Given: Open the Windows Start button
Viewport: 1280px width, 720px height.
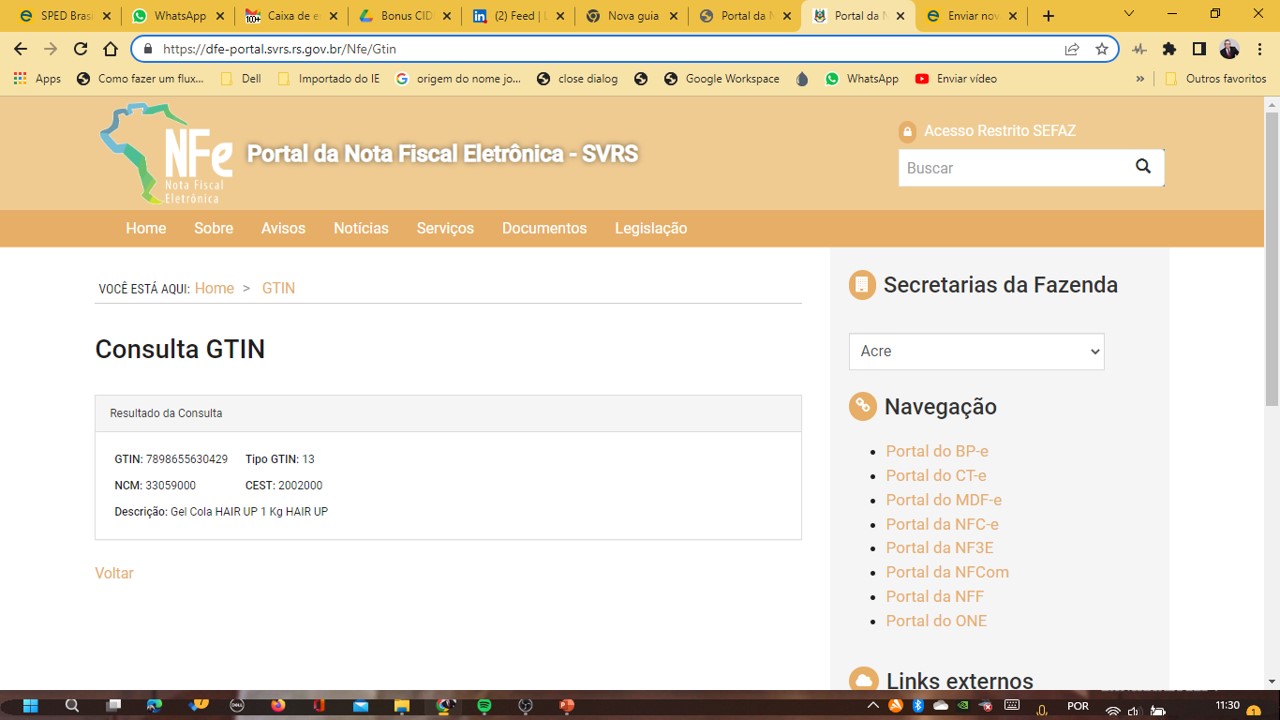Looking at the screenshot, I should (29, 705).
